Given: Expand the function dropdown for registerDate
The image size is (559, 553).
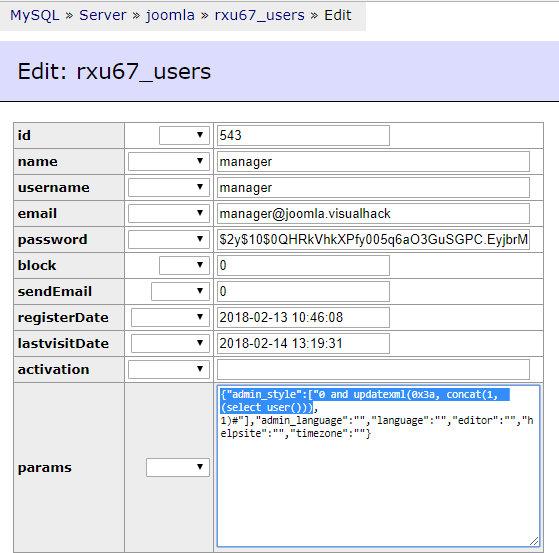Looking at the screenshot, I should click(x=170, y=317).
